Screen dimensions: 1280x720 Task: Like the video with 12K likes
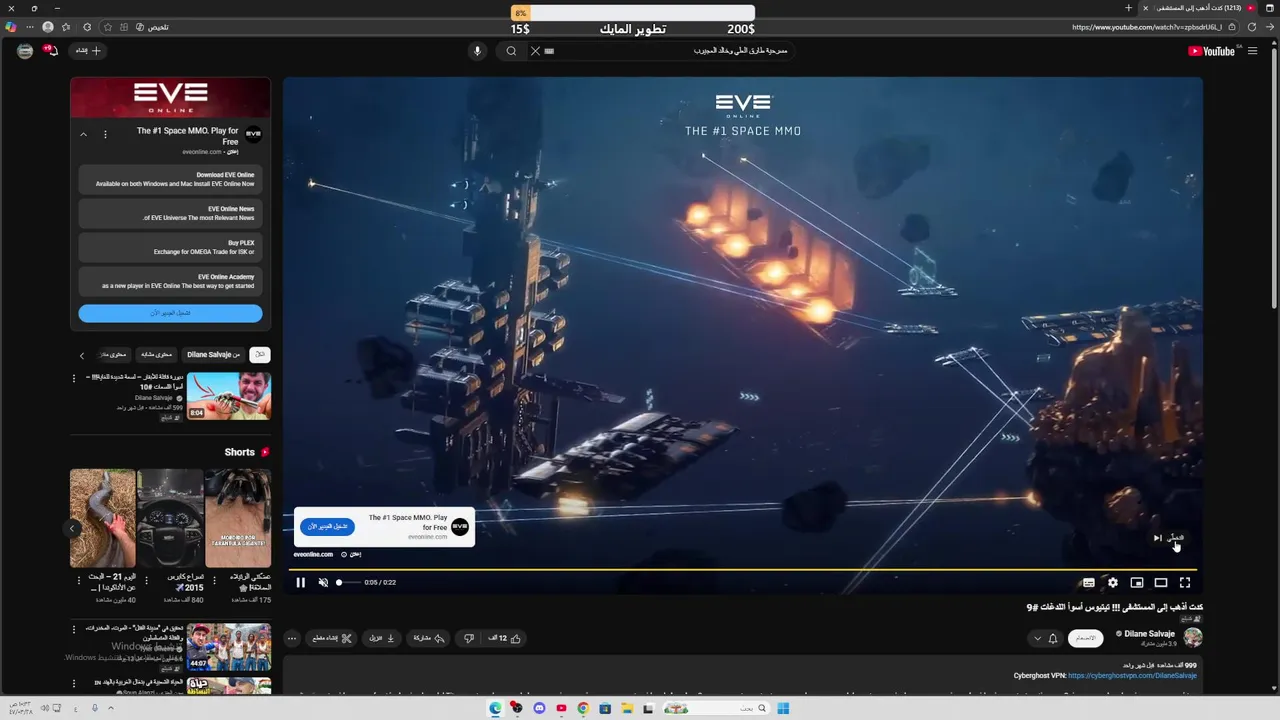pyautogui.click(x=505, y=638)
